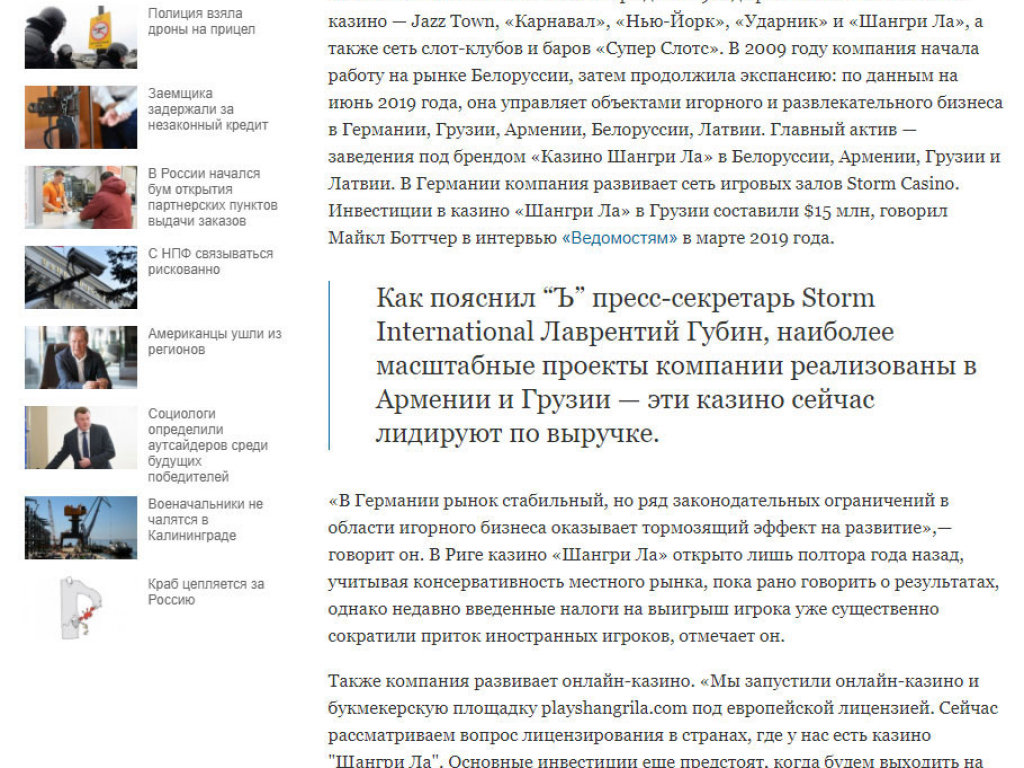1024x768 pixels.
Task: Open thumbnail for partner pickup points story
Action: click(x=81, y=197)
